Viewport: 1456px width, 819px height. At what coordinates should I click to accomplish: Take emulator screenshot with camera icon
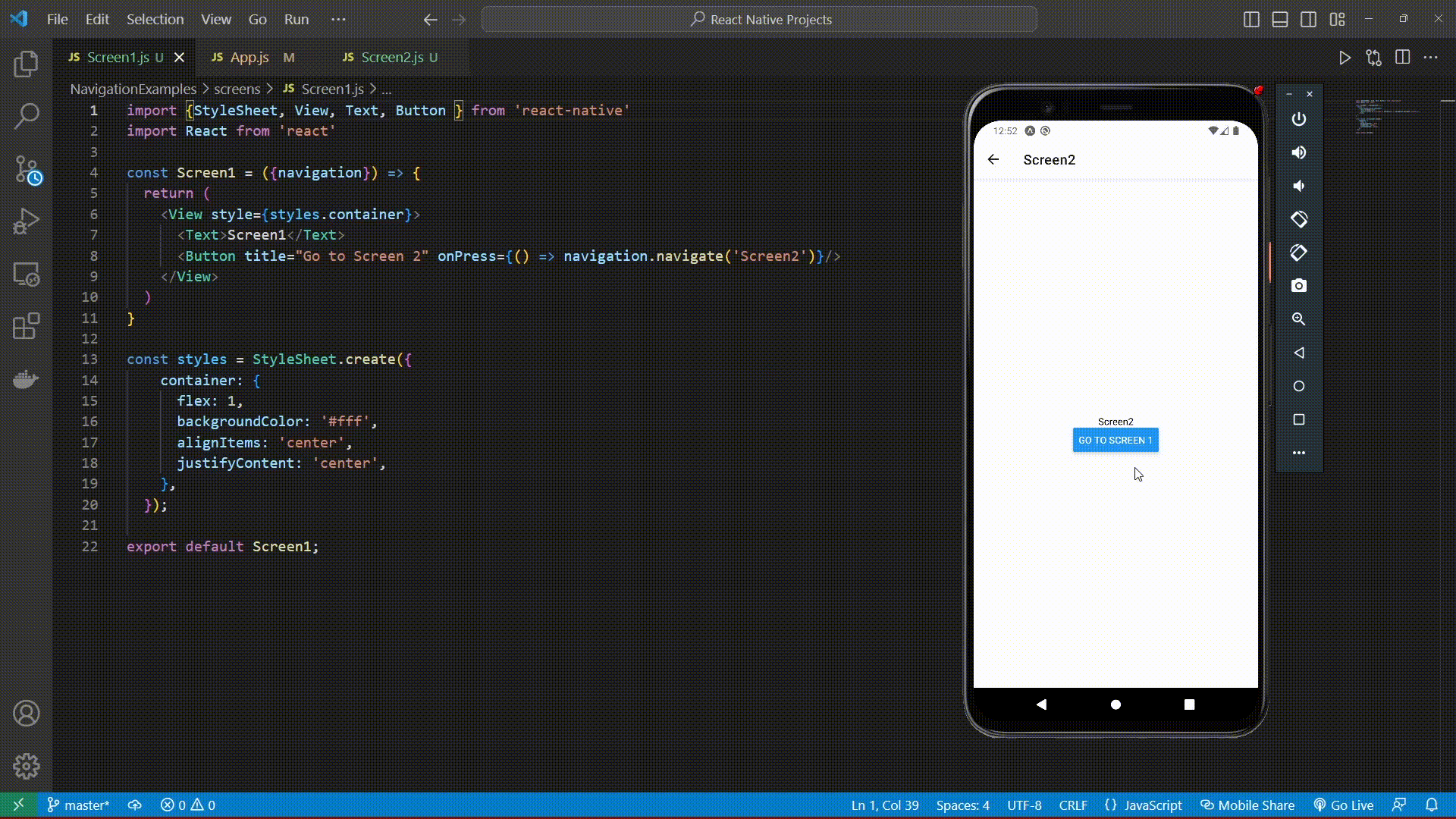pyautogui.click(x=1299, y=286)
